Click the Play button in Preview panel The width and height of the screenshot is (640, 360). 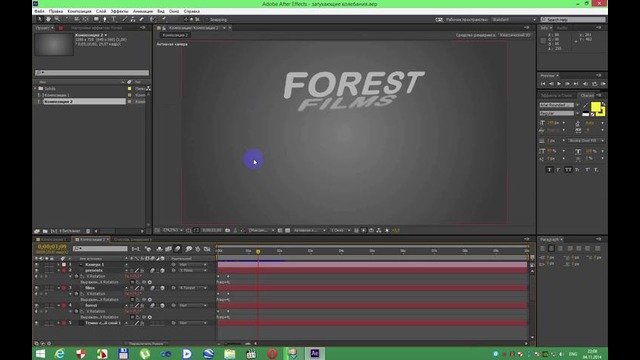coord(559,84)
